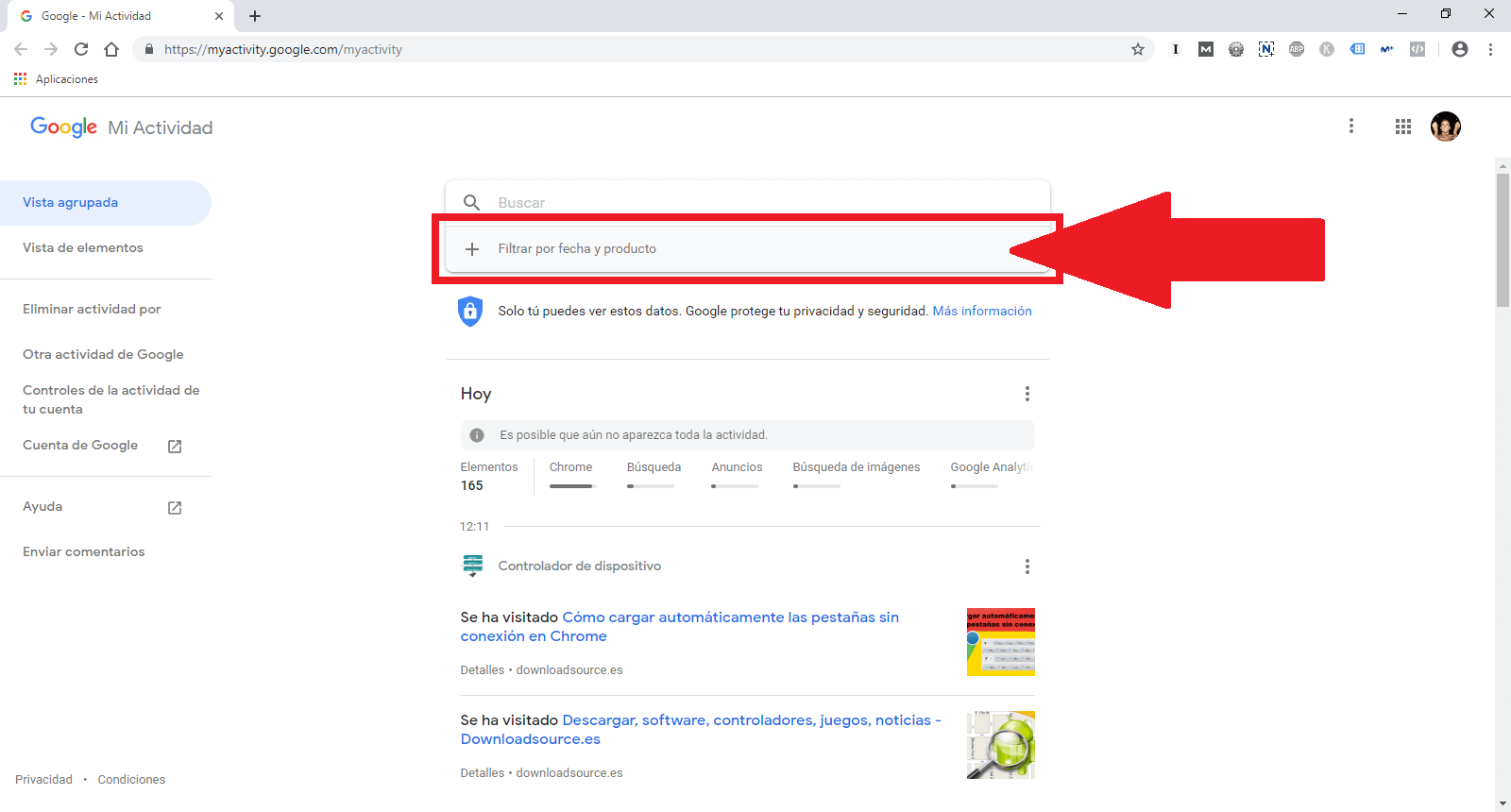Viewport: 1511px width, 812px height.
Task: View site info via the padlock icon
Action: 149,49
